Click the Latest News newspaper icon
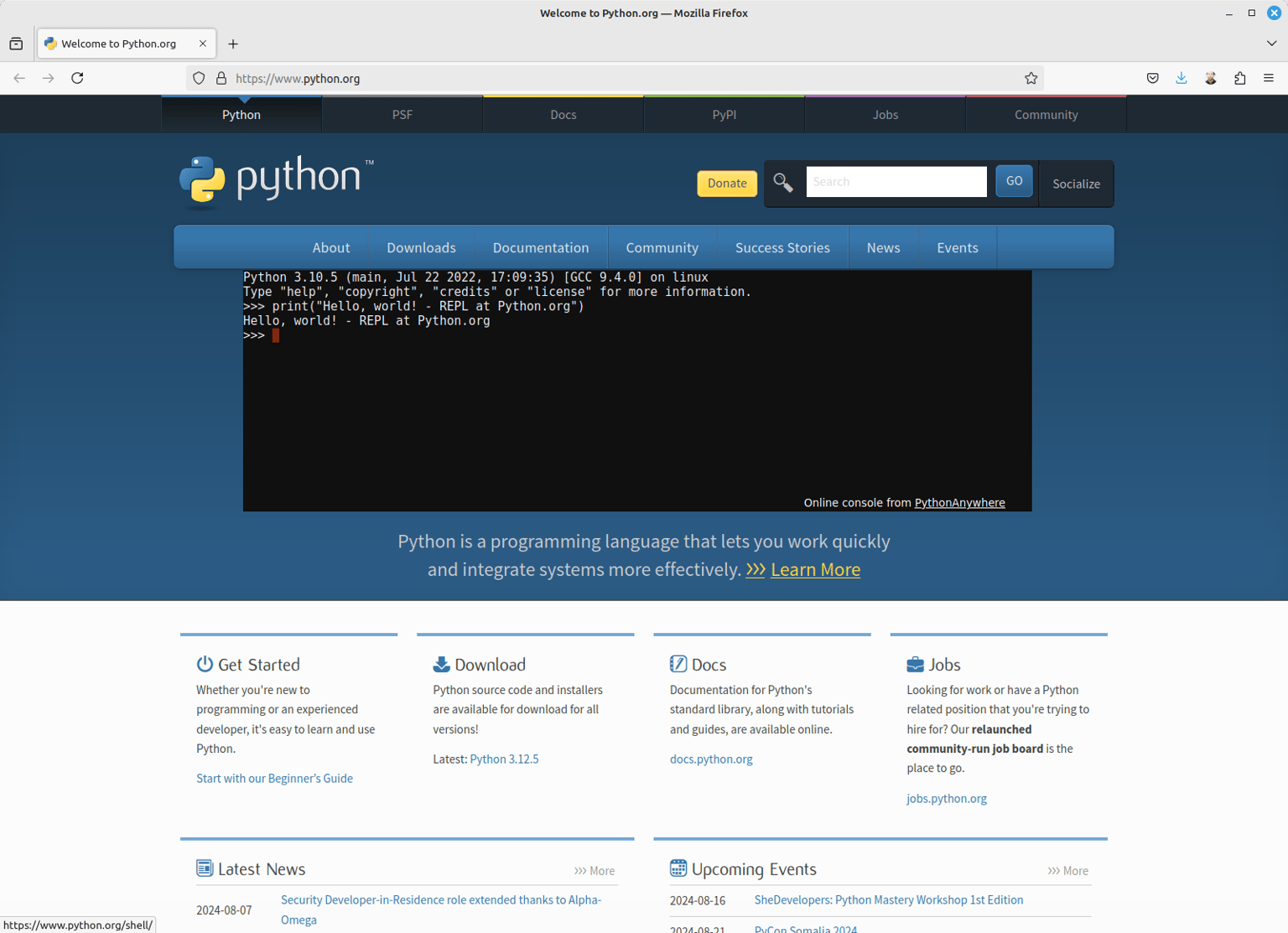 tap(205, 868)
